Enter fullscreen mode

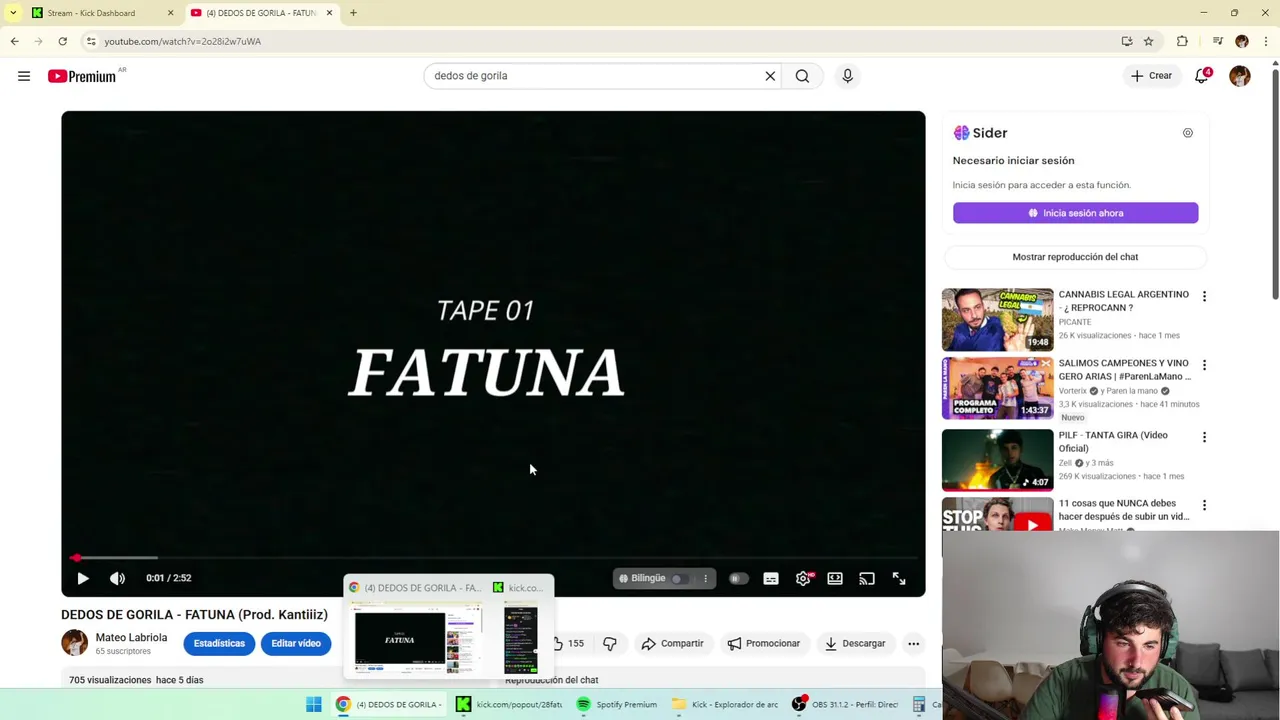[899, 578]
